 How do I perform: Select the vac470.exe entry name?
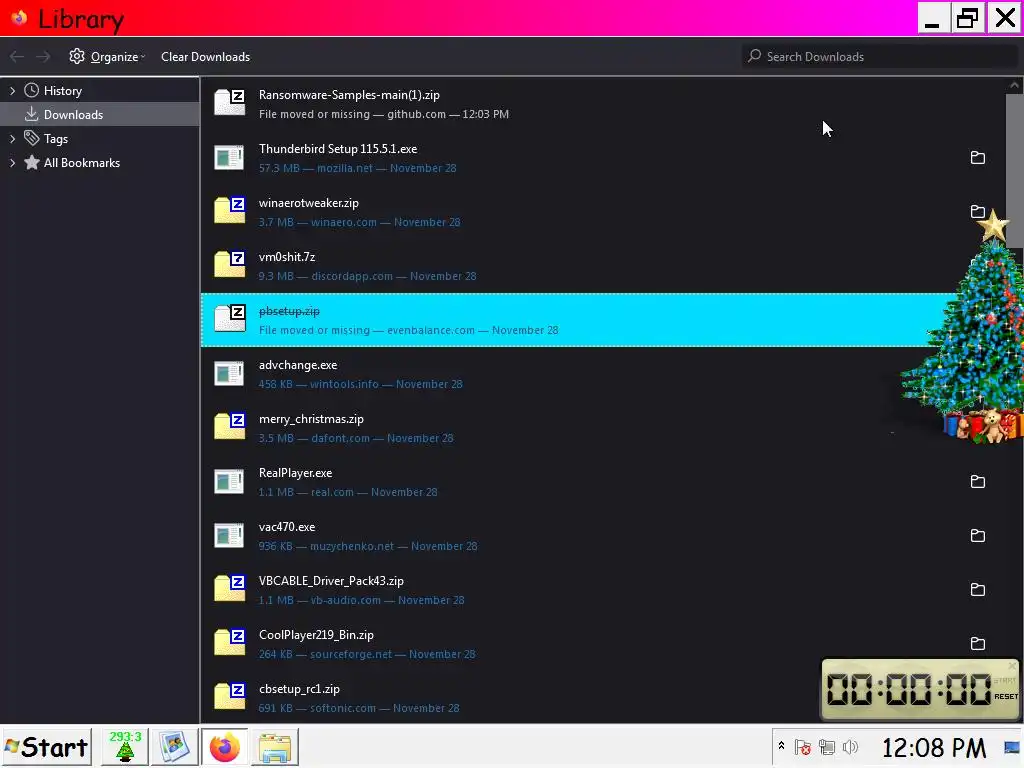[x=287, y=527]
